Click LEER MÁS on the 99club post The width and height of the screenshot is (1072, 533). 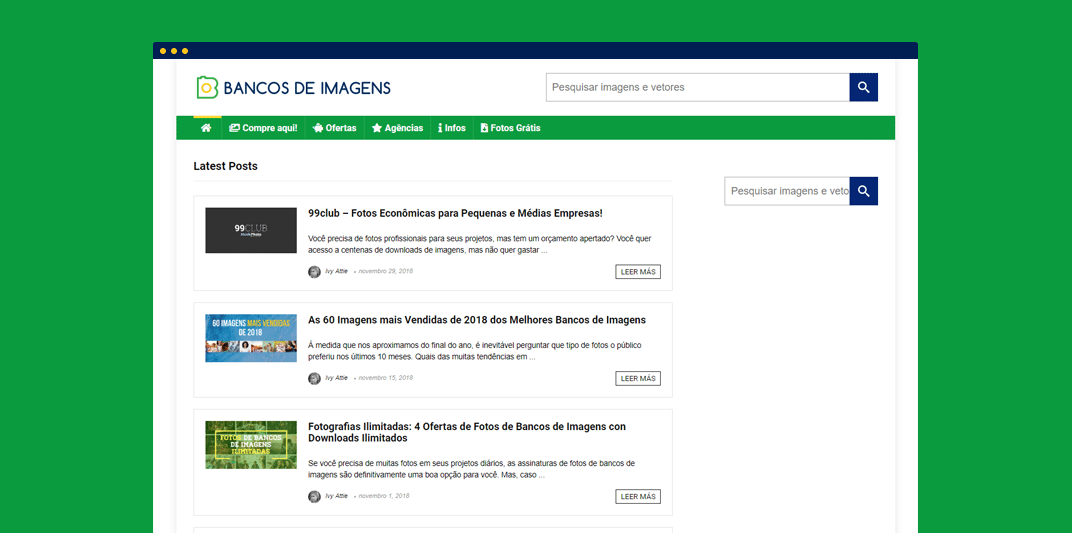point(638,272)
